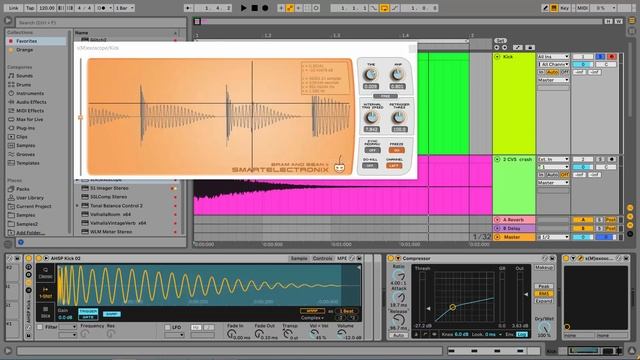Screen dimensions: 640x360
Task: Enable Key map mode
Action: point(564,8)
